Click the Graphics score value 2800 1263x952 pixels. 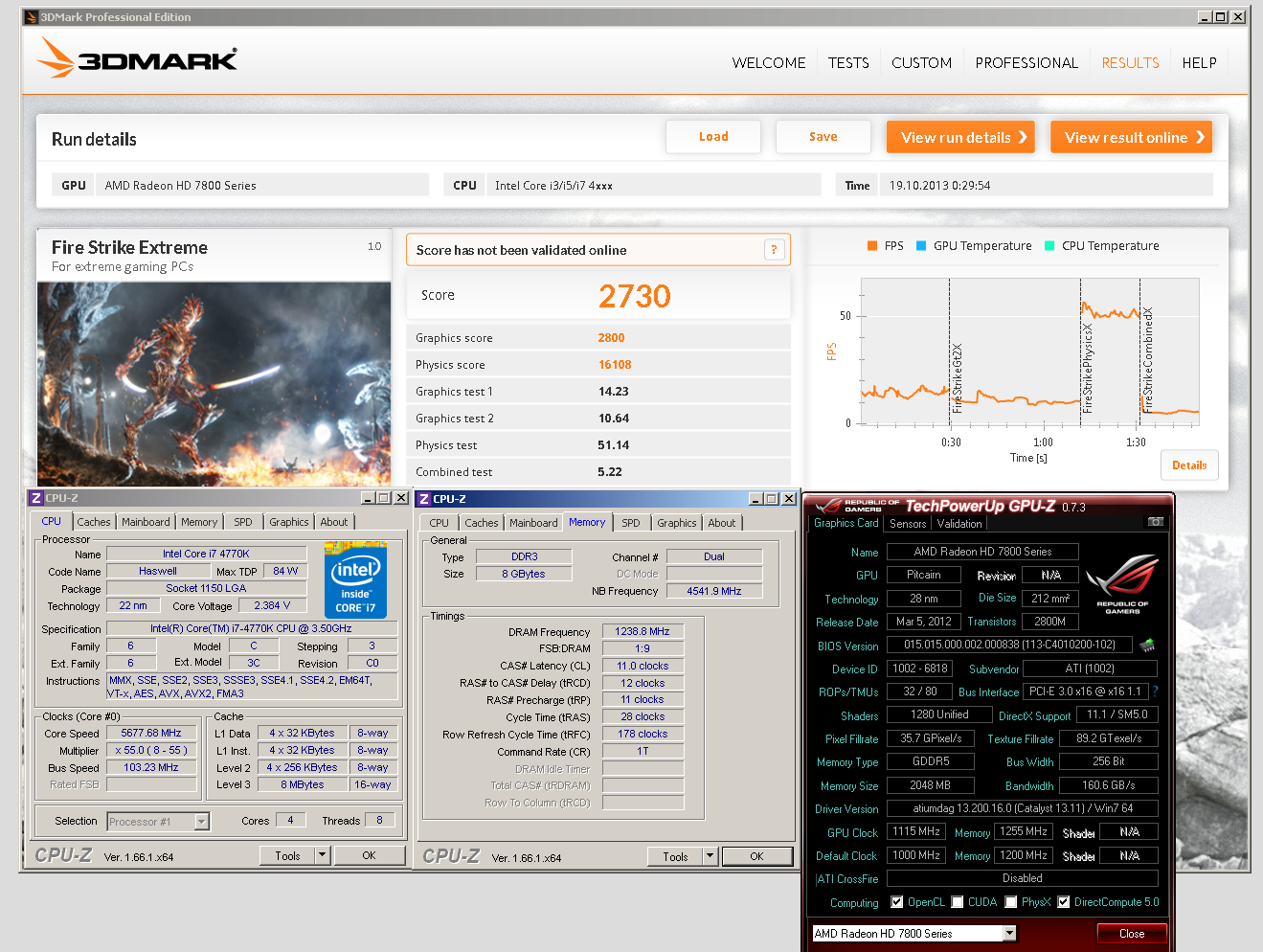(611, 338)
